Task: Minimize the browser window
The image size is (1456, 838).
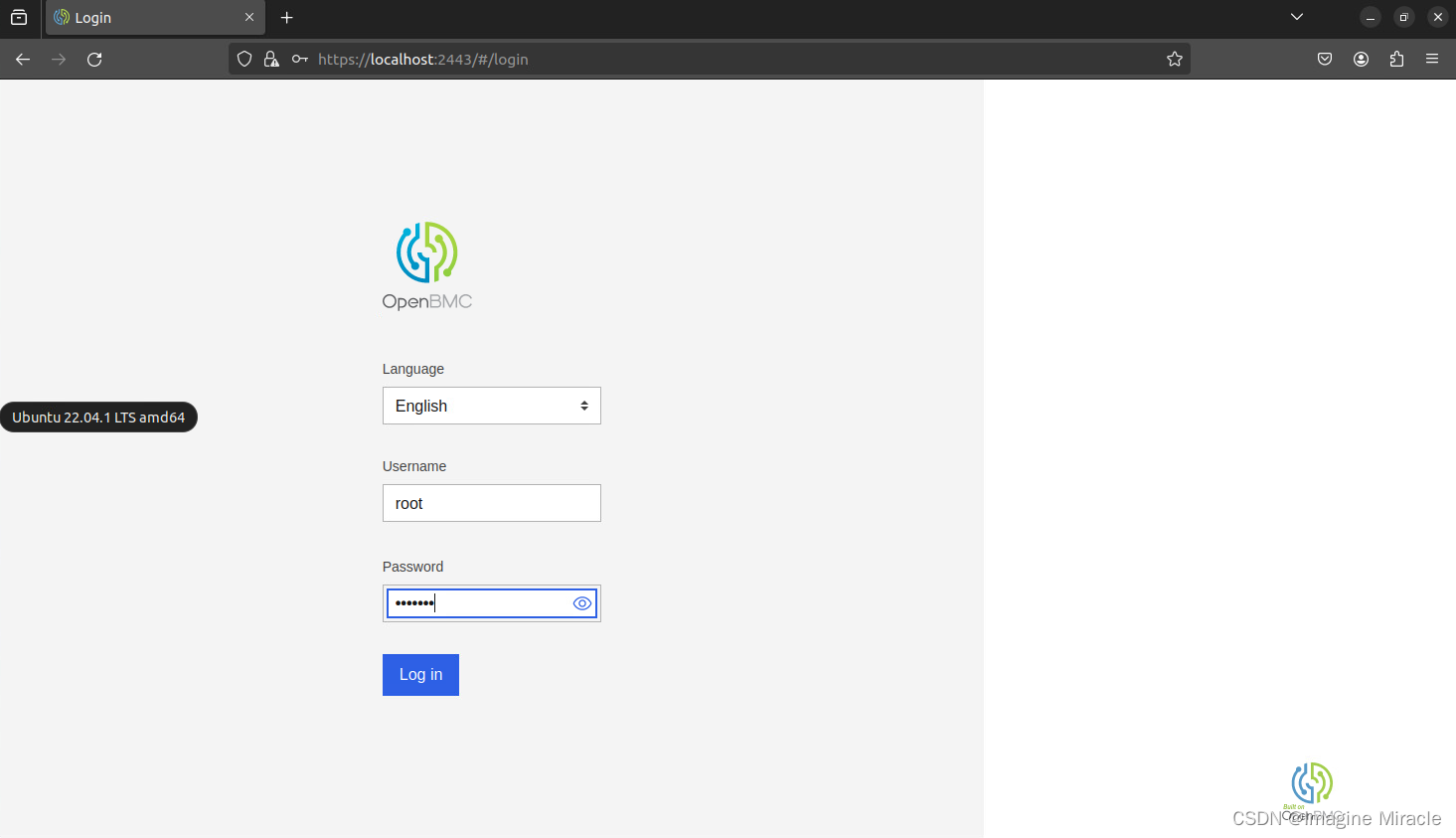Action: pos(1371,18)
